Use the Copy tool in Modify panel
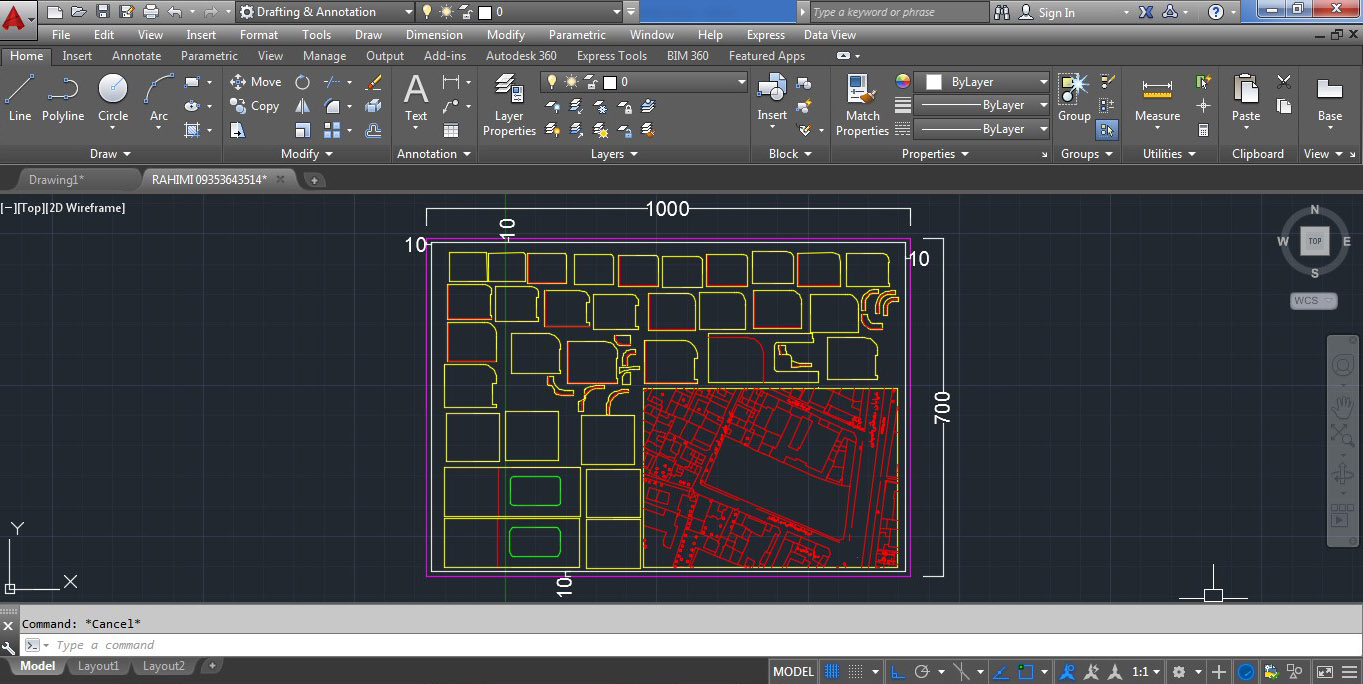Viewport: 1363px width, 684px height. (255, 106)
